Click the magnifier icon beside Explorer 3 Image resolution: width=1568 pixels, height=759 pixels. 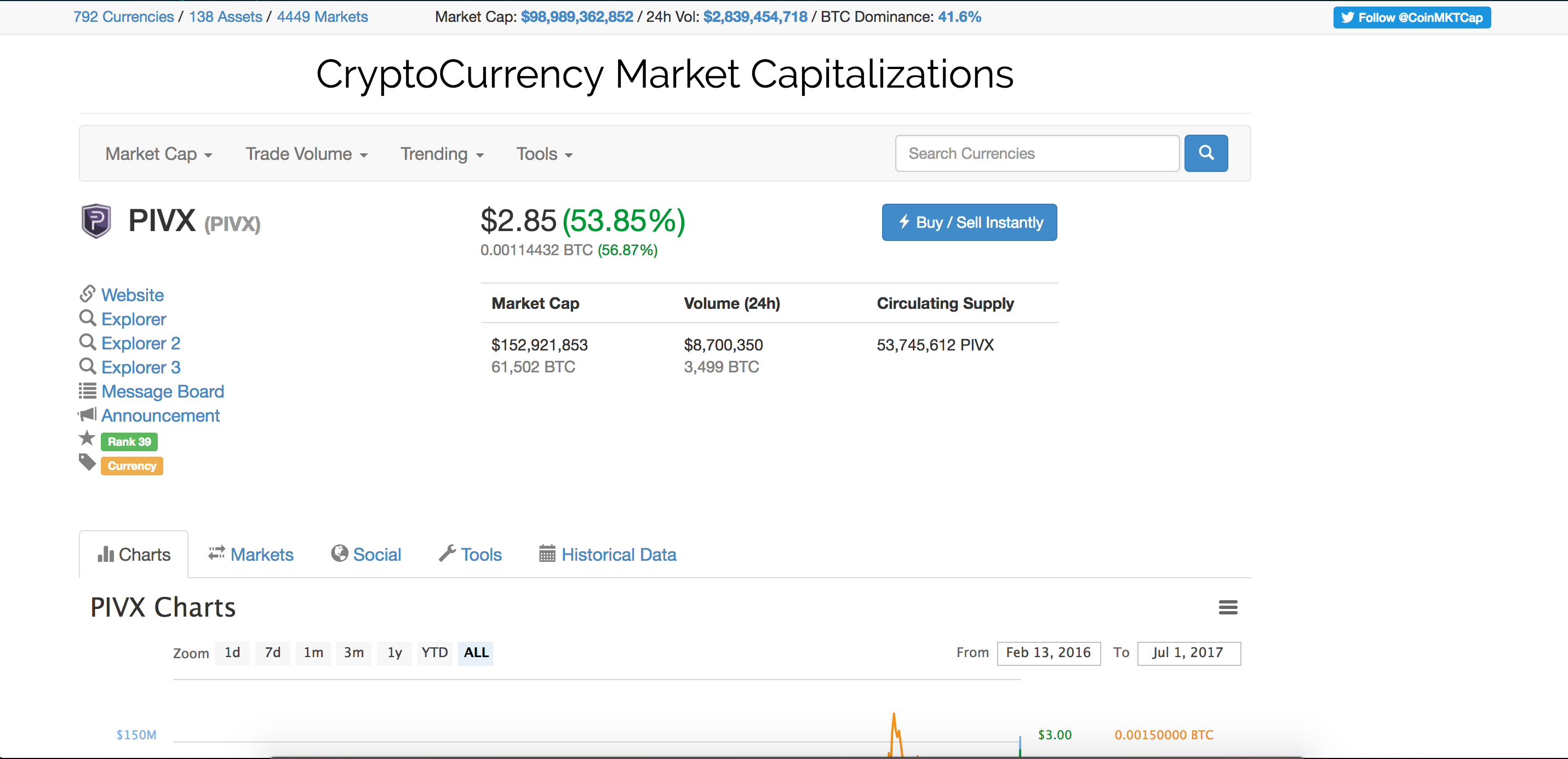(88, 366)
